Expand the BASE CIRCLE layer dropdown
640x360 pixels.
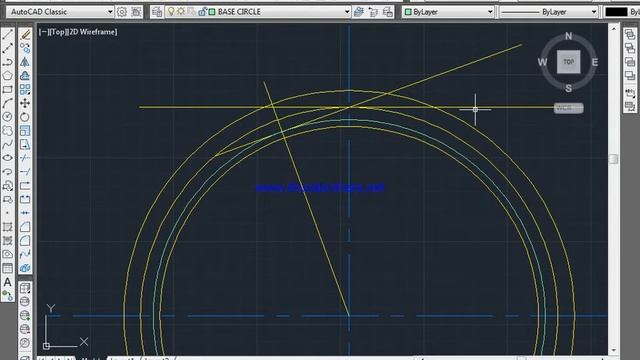(x=347, y=12)
